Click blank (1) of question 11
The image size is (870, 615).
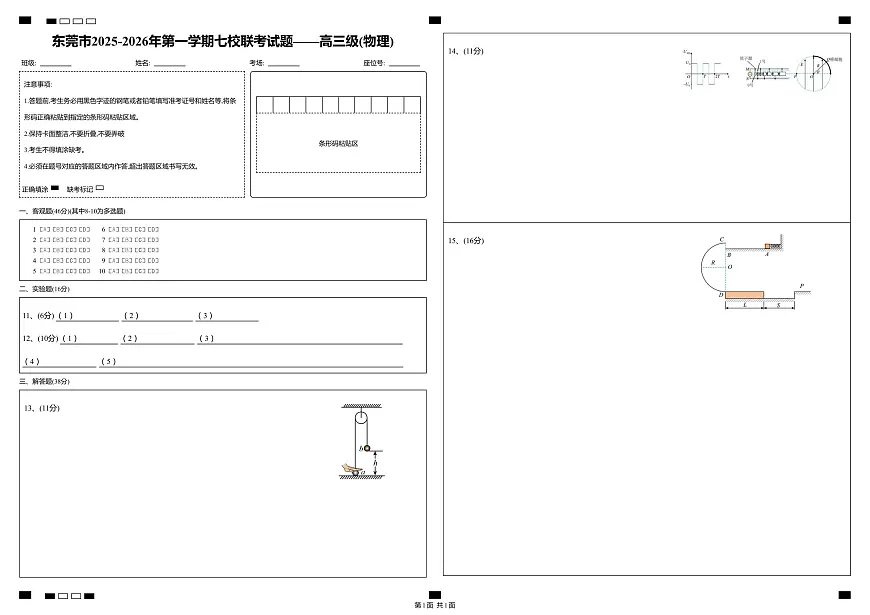click(x=95, y=316)
